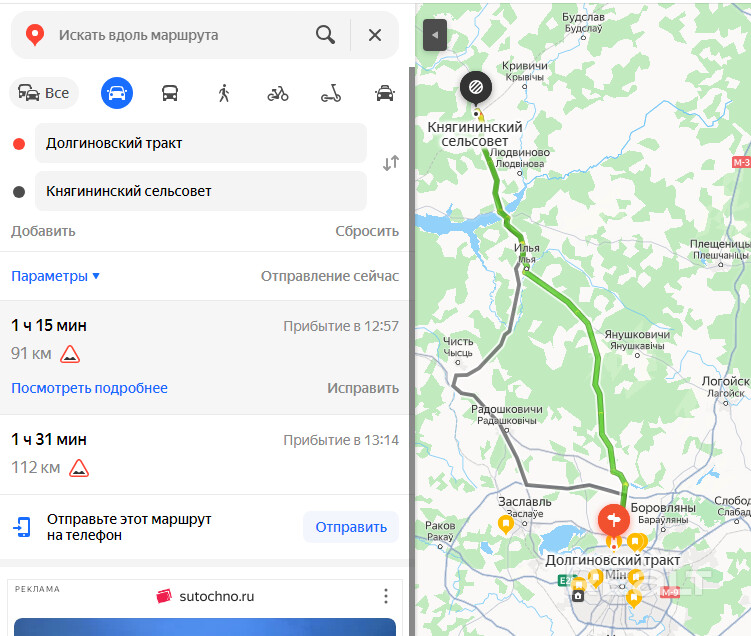Select the 1 ч 31 мин alternative route
This screenshot has height=636, width=751.
tap(205, 454)
